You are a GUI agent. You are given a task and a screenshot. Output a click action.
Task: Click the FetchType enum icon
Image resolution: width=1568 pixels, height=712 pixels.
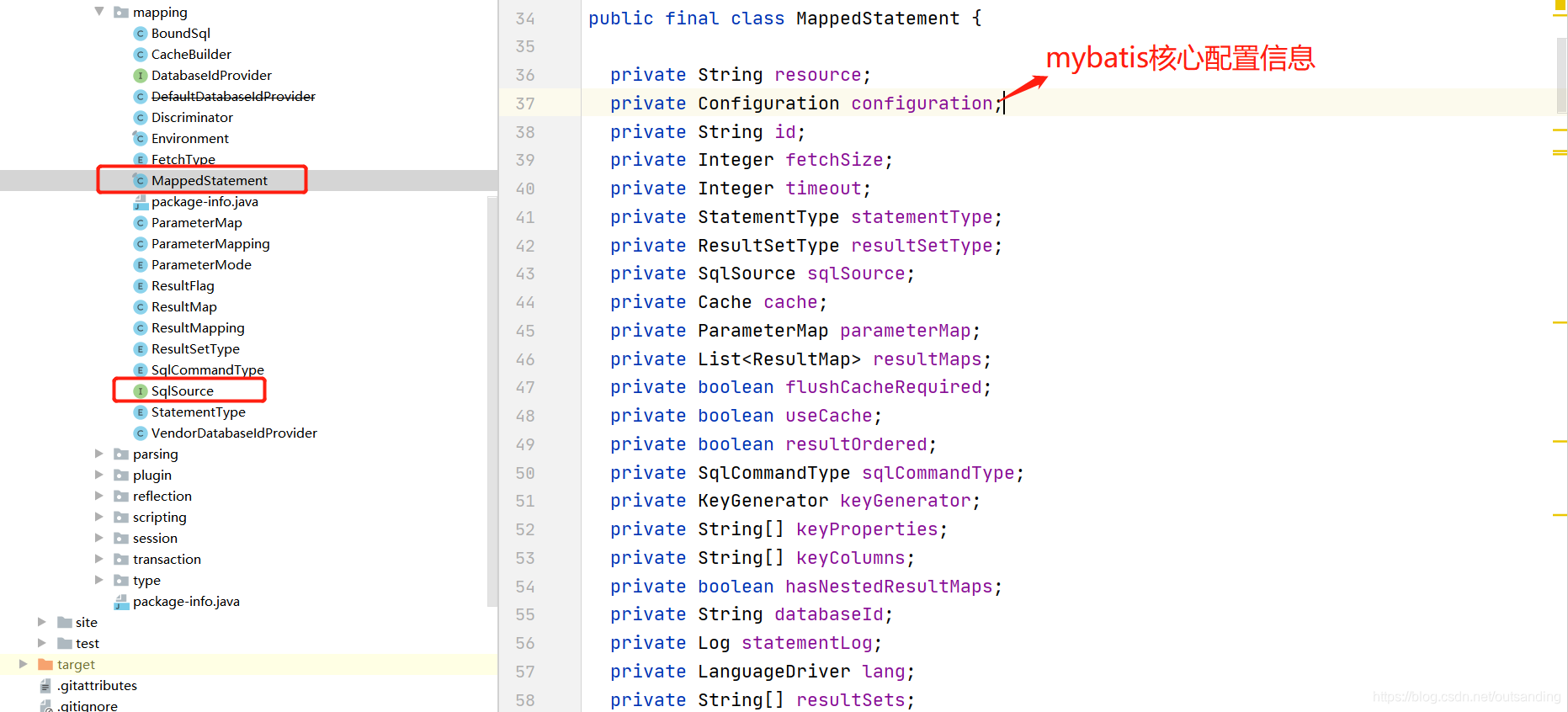coord(141,160)
